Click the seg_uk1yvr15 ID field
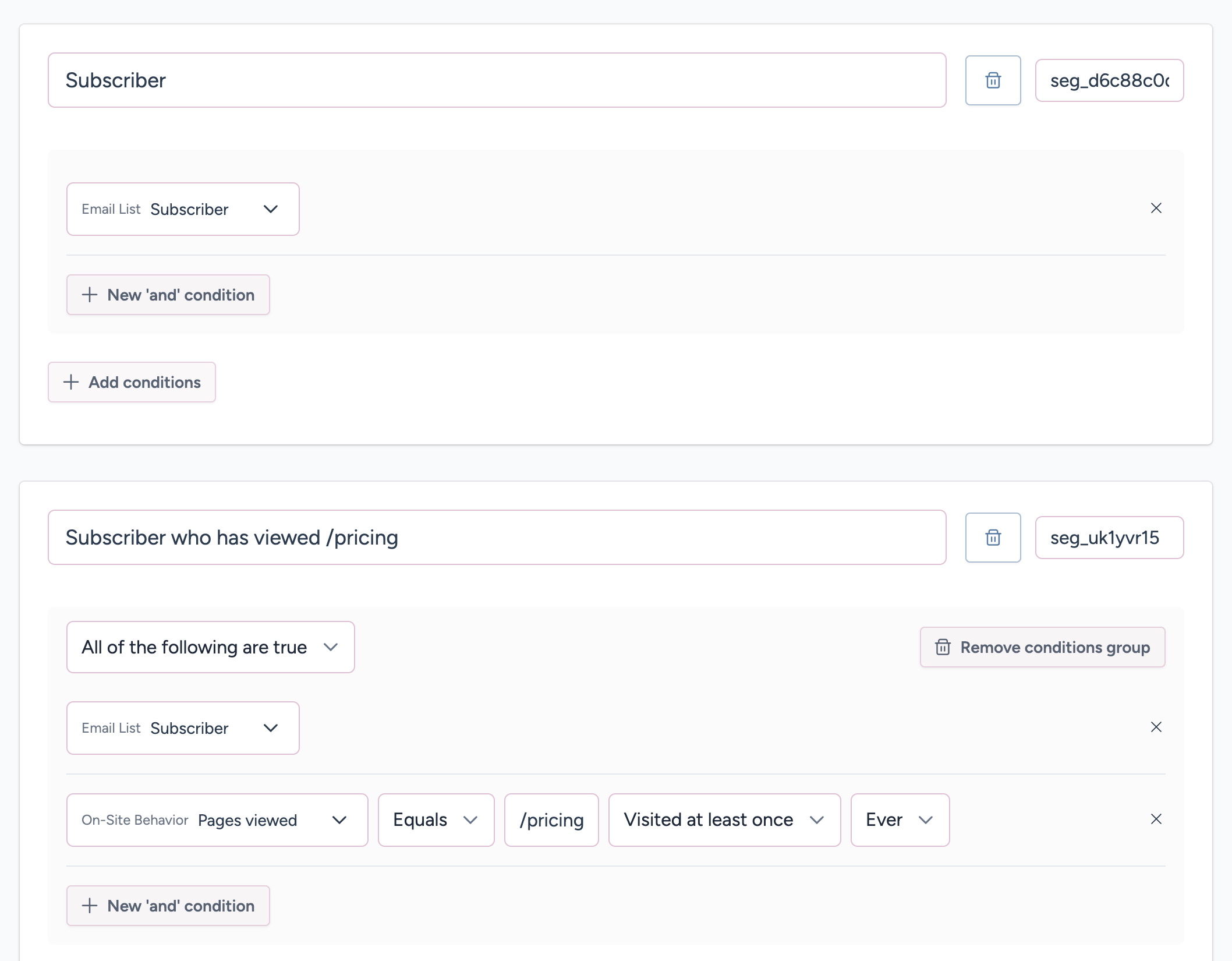The image size is (1232, 961). (x=1109, y=538)
